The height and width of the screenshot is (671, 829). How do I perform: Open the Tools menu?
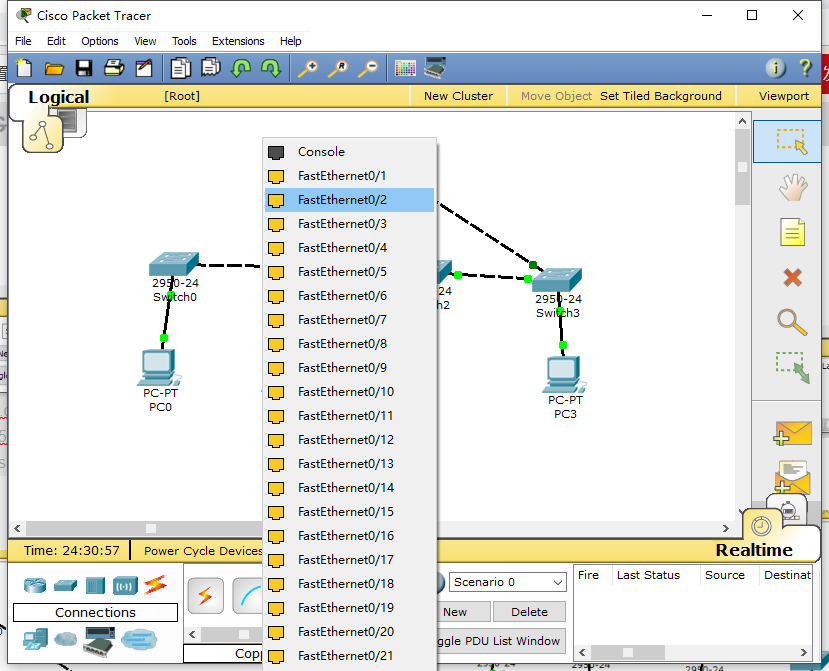tap(184, 41)
